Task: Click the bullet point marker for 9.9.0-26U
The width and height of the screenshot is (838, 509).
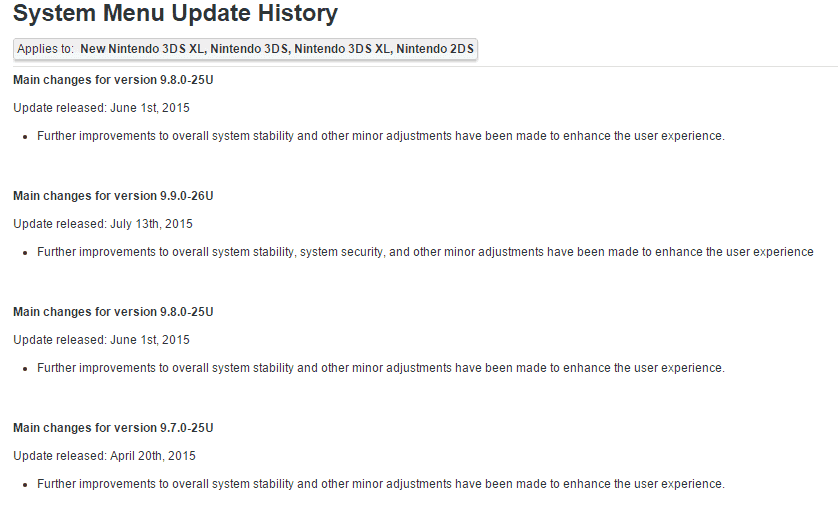Action: coord(25,253)
